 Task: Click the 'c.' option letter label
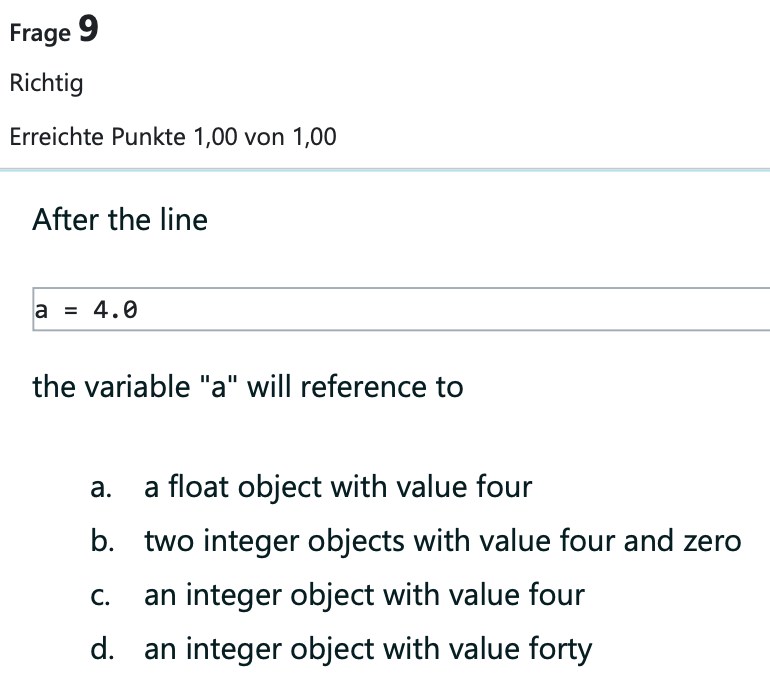pyautogui.click(x=99, y=597)
